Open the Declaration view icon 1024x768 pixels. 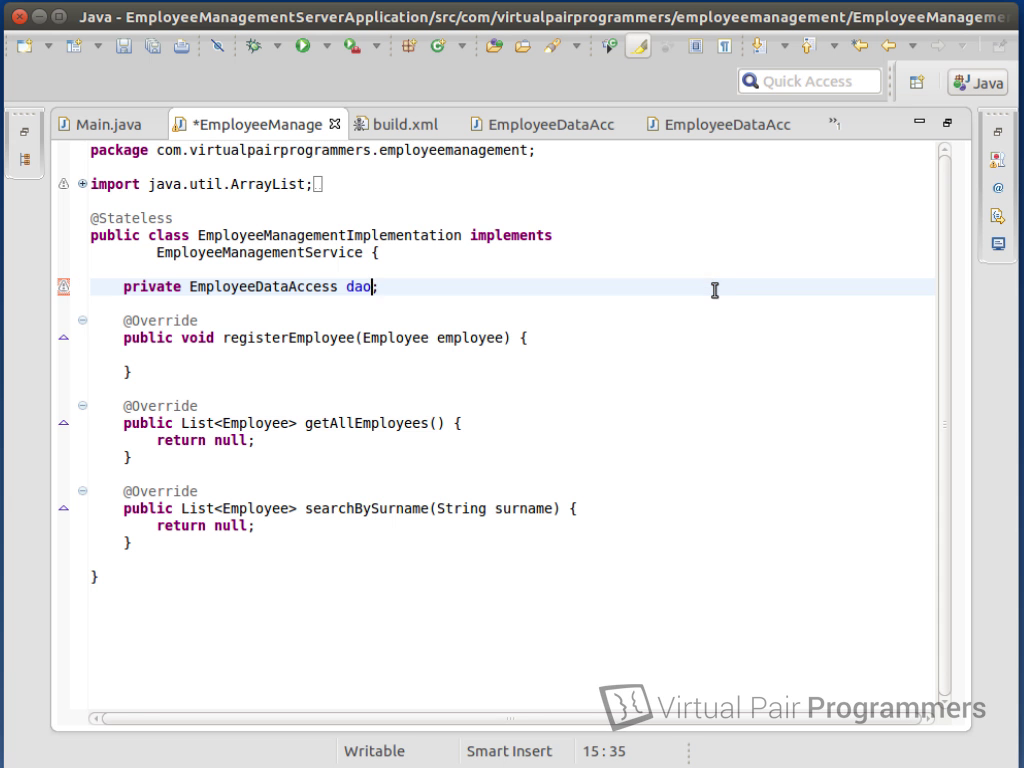coord(998,216)
